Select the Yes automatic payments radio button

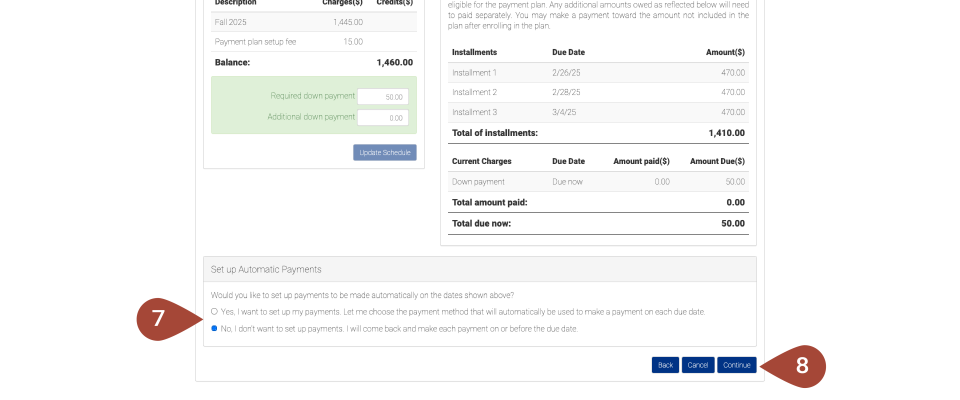point(214,312)
